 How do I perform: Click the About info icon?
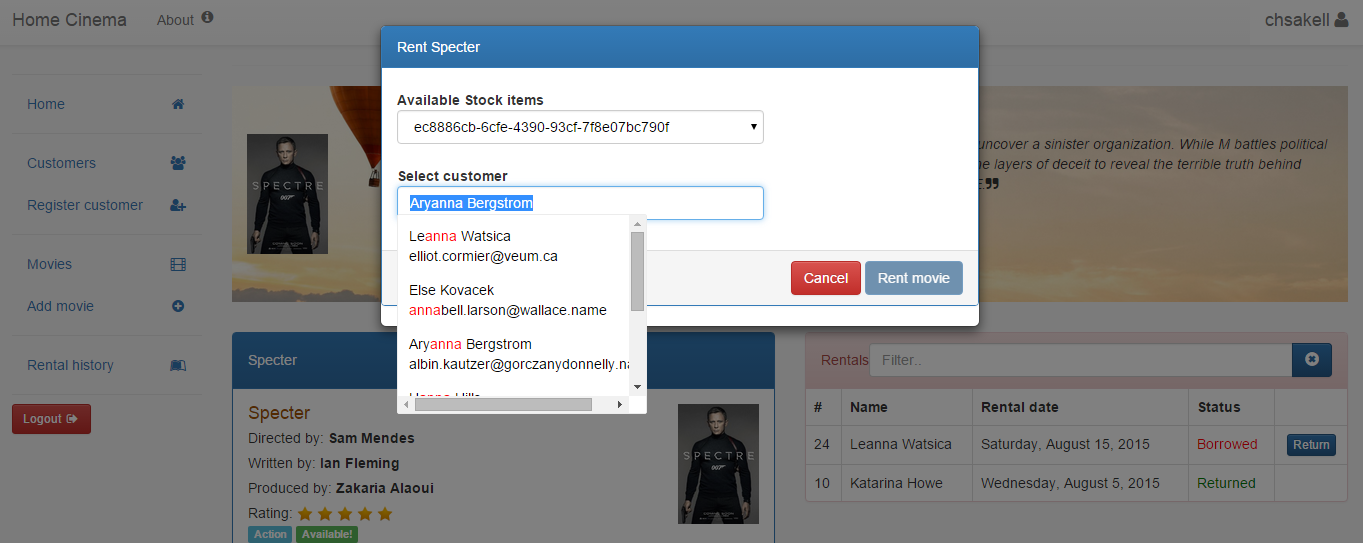[207, 17]
